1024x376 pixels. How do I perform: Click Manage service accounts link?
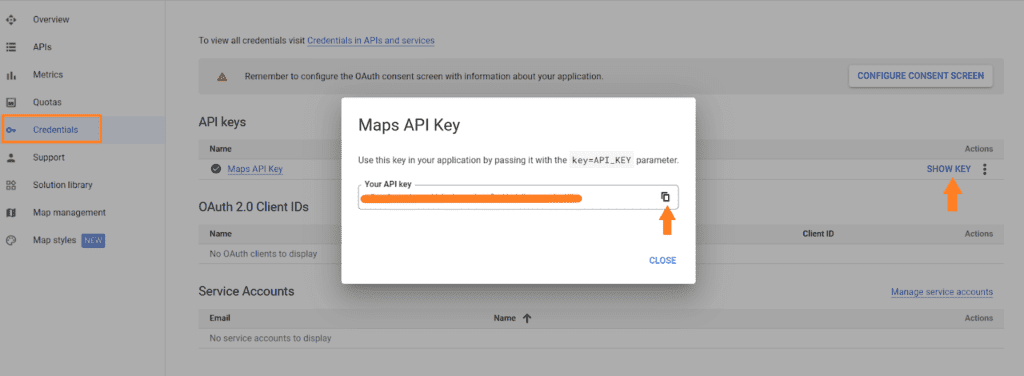(942, 292)
